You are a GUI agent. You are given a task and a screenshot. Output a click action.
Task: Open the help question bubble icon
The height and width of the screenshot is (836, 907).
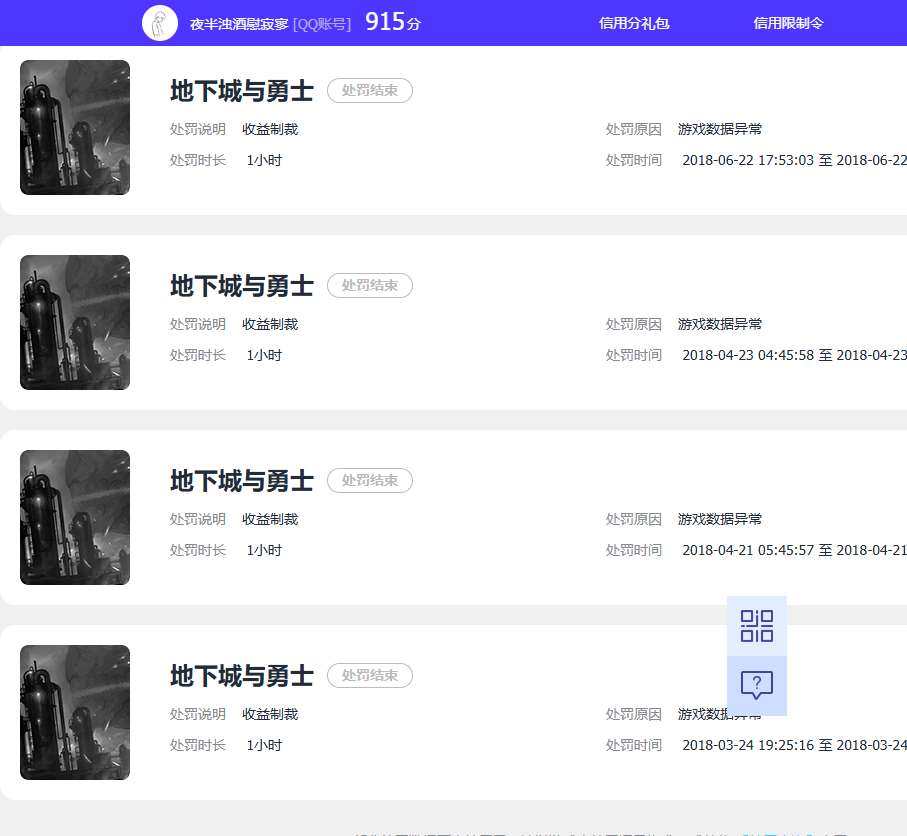click(756, 686)
